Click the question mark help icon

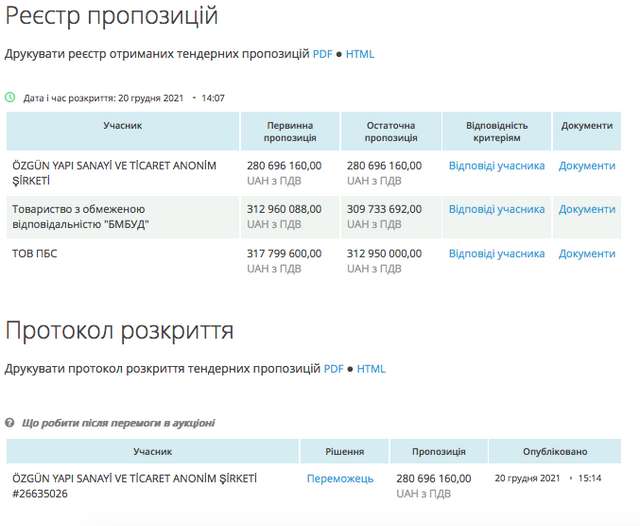[x=11, y=423]
